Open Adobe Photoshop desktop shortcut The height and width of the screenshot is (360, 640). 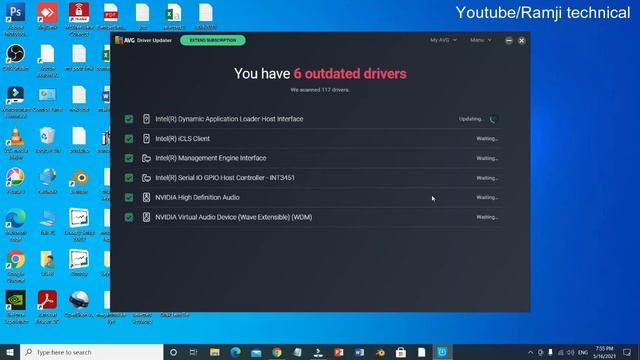pos(16,18)
